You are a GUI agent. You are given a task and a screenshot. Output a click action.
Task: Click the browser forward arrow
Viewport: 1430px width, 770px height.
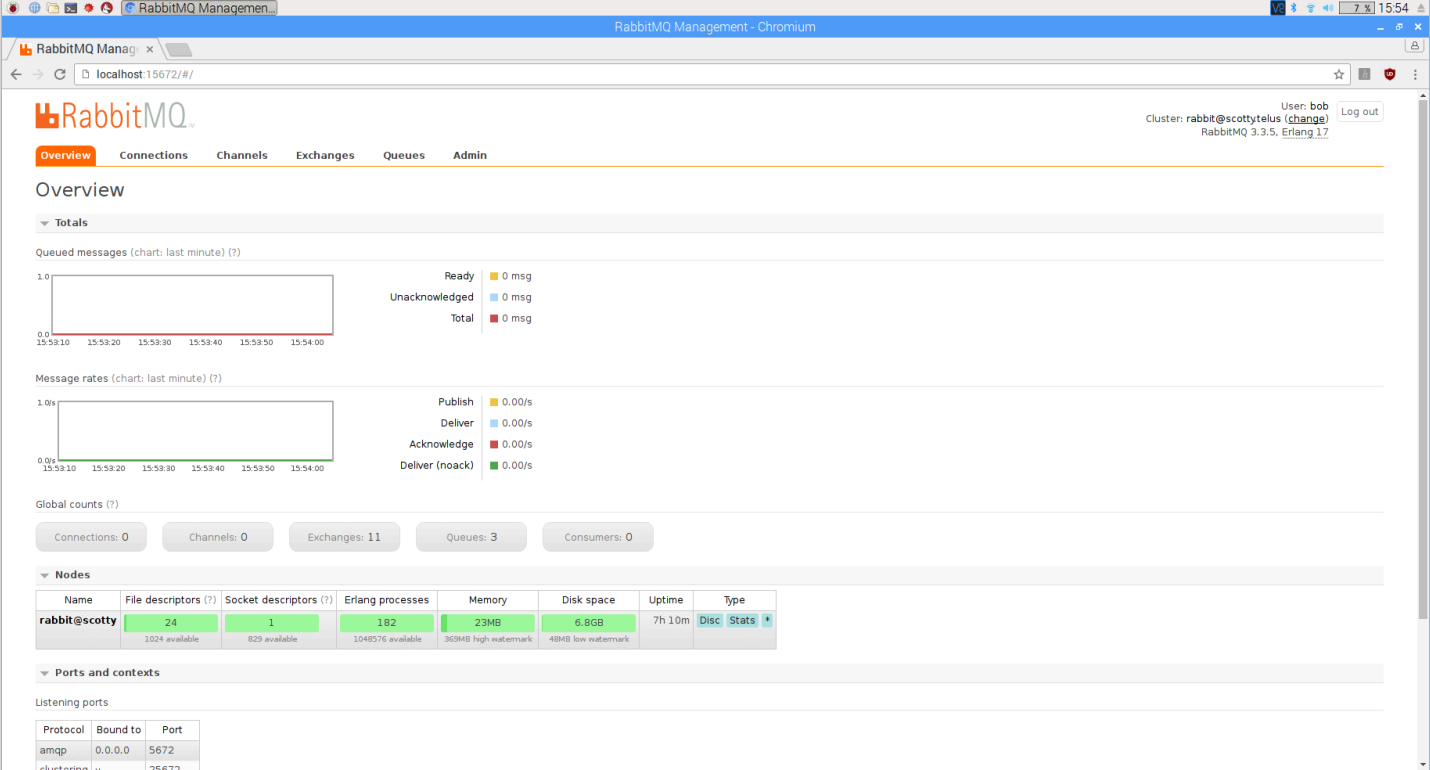(38, 74)
